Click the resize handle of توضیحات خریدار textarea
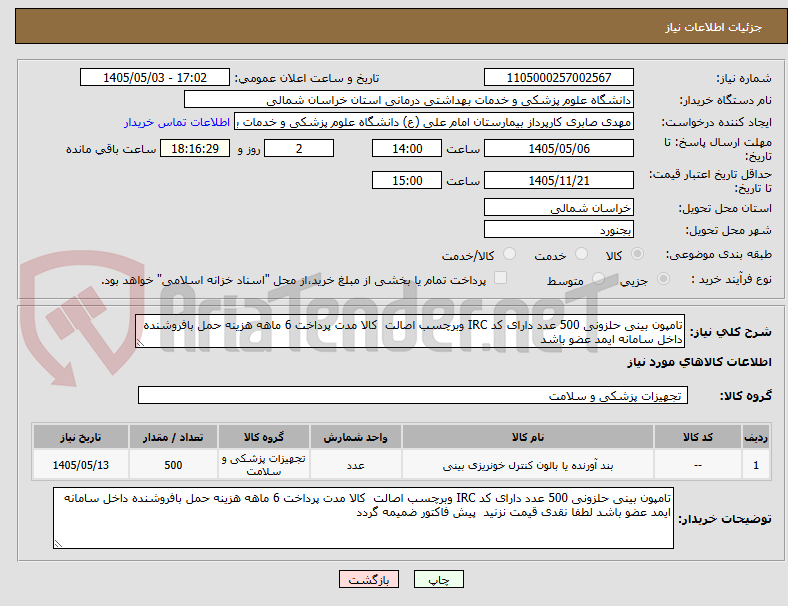Screen dimensions: 788x606 tap(58, 544)
